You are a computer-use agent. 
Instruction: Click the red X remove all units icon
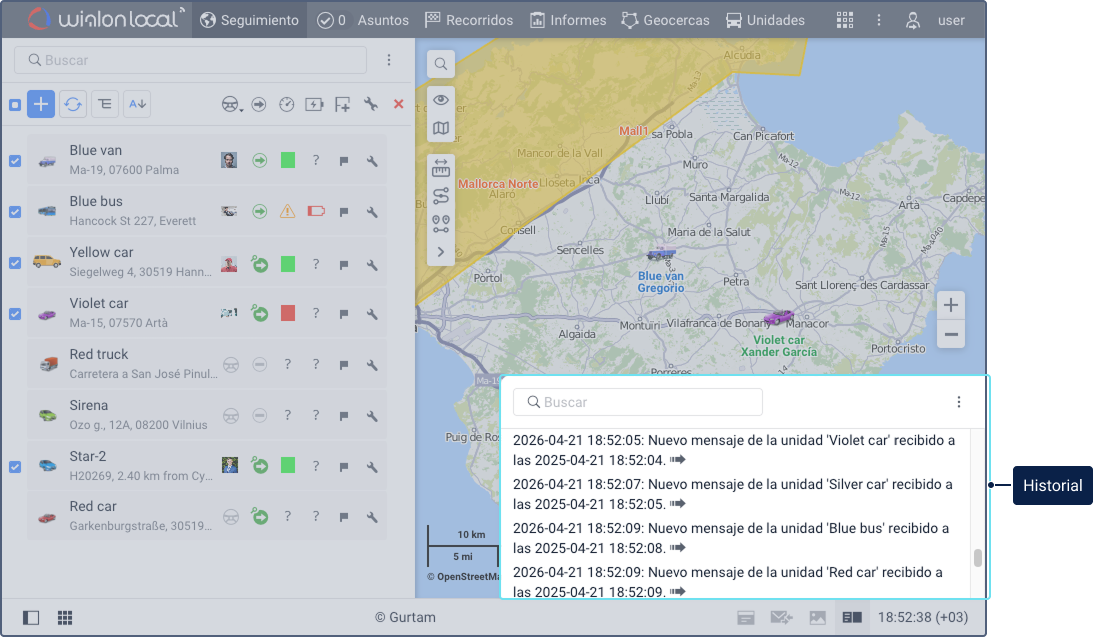pyautogui.click(x=398, y=104)
